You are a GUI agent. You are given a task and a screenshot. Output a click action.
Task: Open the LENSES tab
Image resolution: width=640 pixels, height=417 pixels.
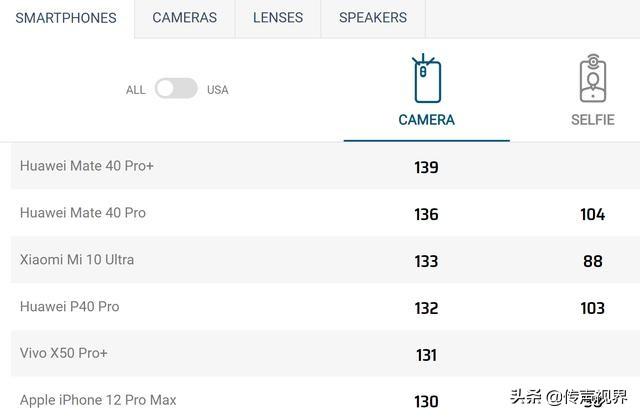click(x=278, y=18)
